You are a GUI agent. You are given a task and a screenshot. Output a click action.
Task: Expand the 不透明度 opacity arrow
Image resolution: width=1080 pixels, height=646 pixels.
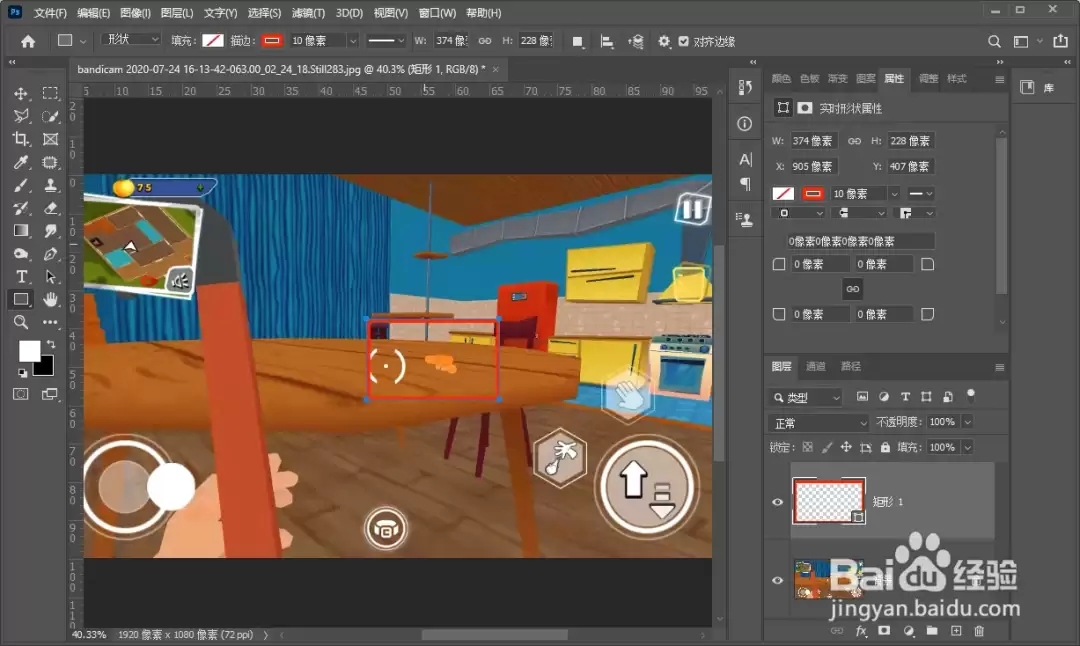click(967, 422)
